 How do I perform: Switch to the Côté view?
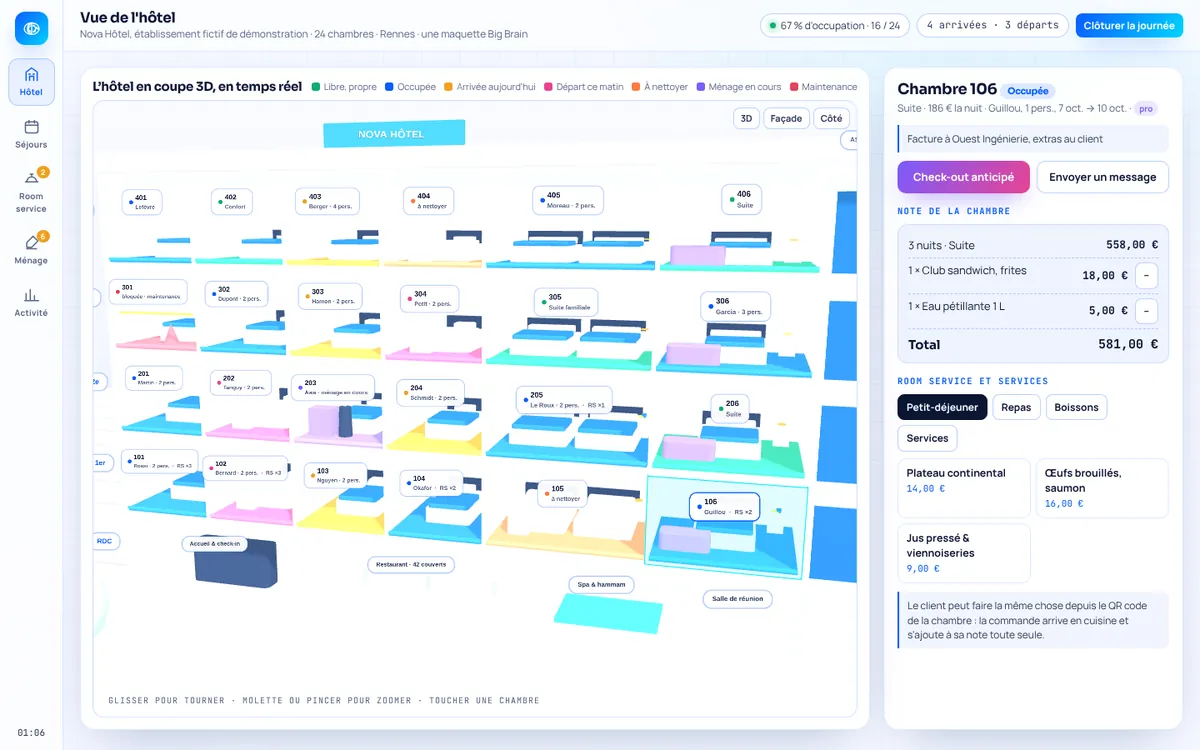pyautogui.click(x=831, y=118)
